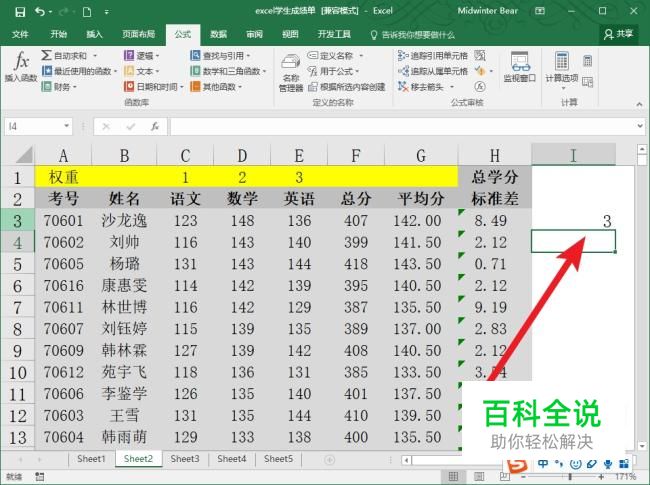The height and width of the screenshot is (485, 650).
Task: Switch to the Data ribbon tab
Action: click(218, 34)
